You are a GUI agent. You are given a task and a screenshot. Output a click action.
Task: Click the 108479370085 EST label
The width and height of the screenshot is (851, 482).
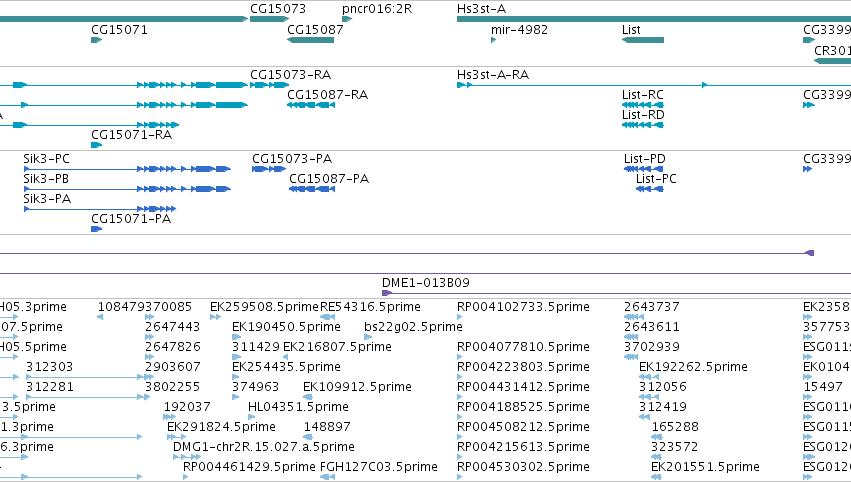pyautogui.click(x=144, y=307)
